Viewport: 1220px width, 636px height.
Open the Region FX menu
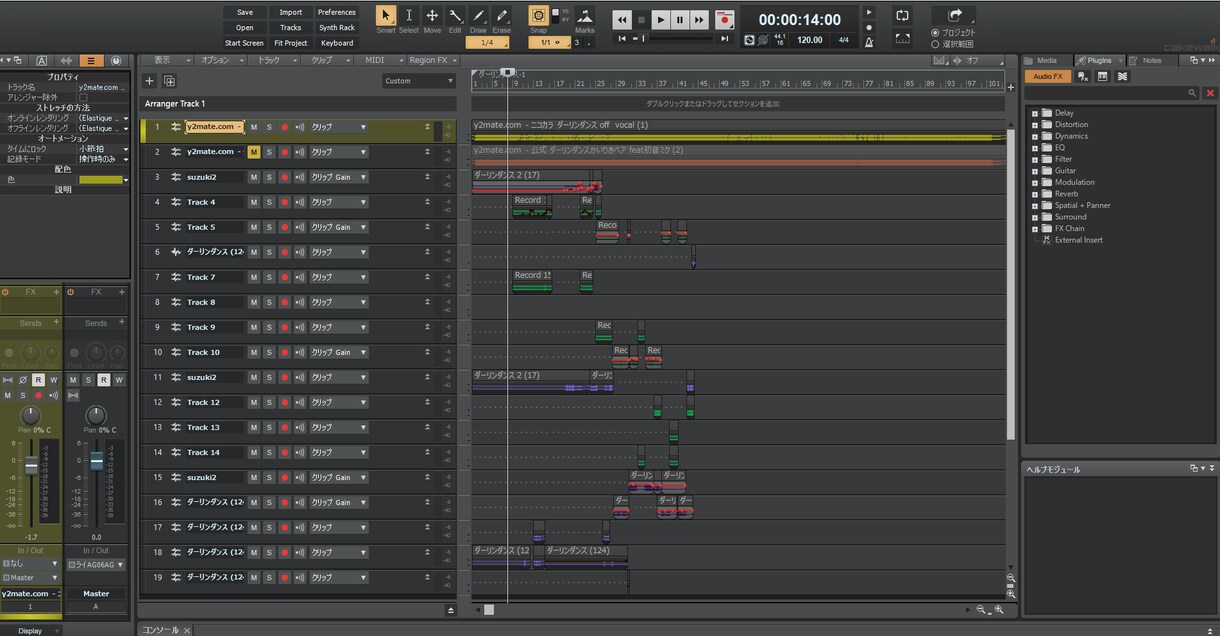point(431,60)
